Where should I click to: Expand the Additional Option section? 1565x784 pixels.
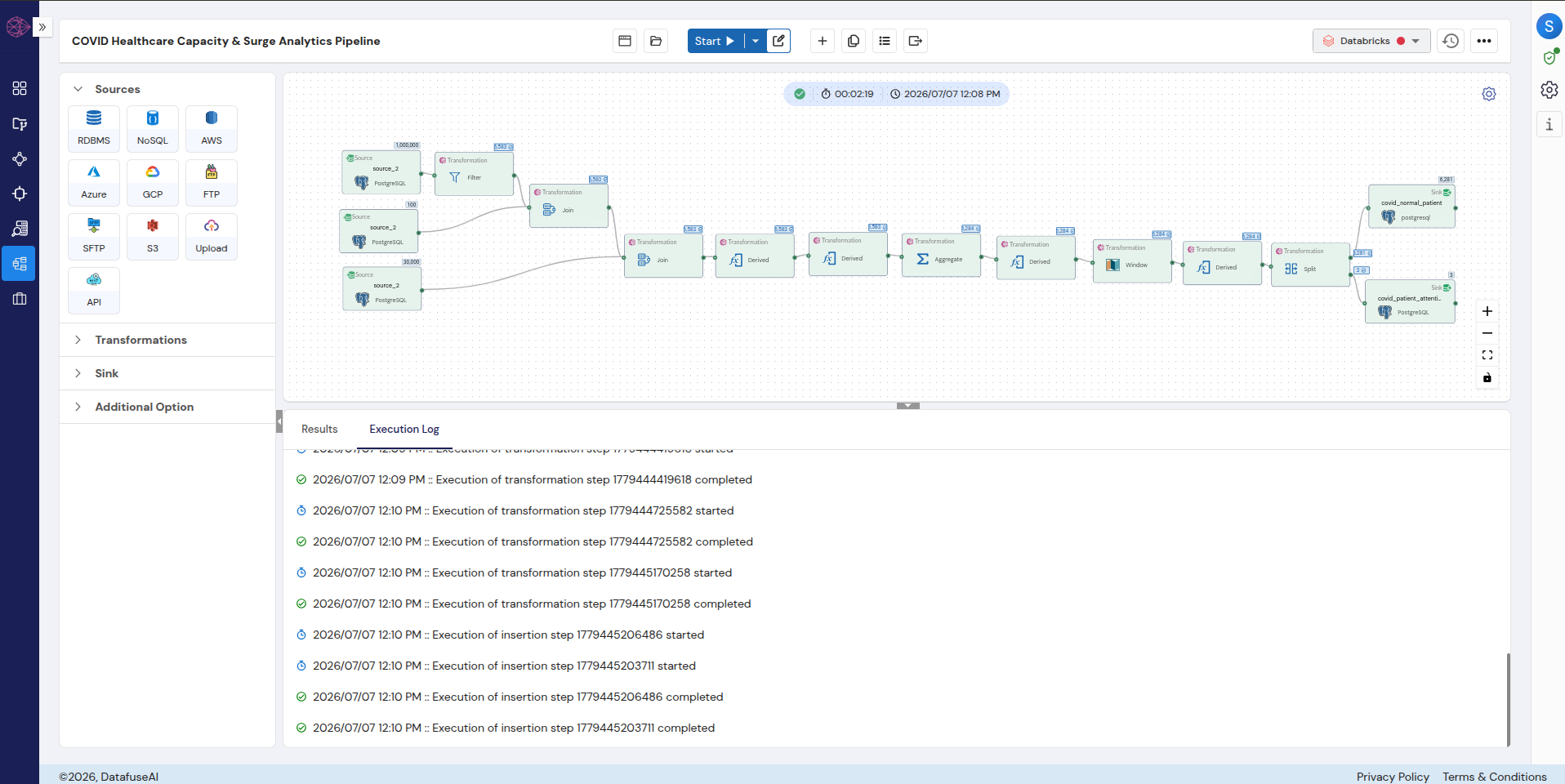click(78, 407)
